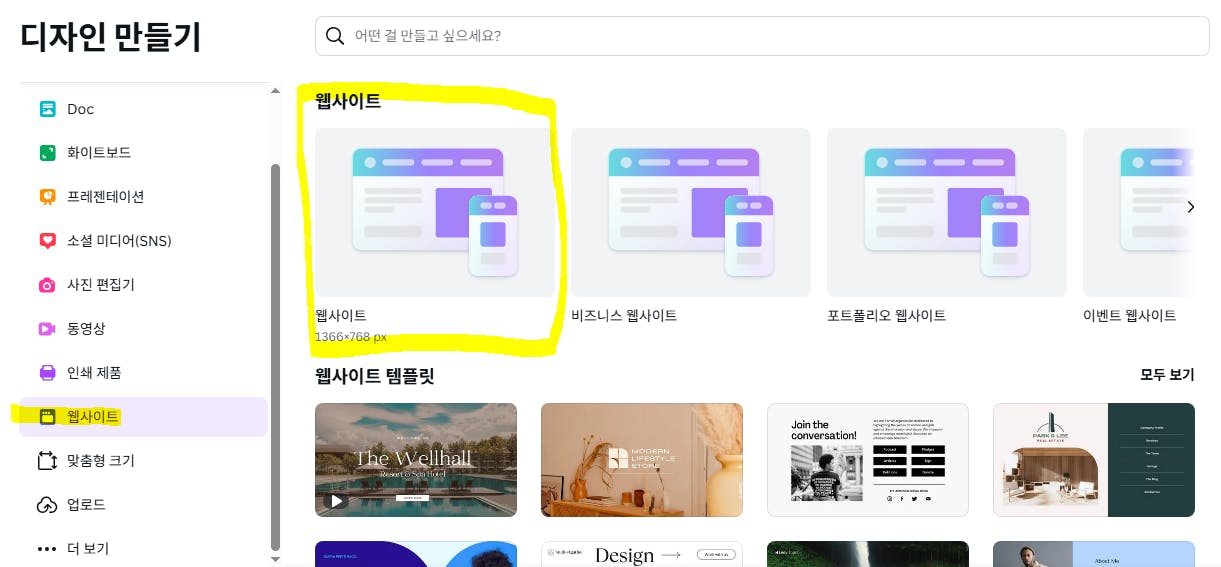Click 모두 보기 to see all templates

coord(1167,375)
